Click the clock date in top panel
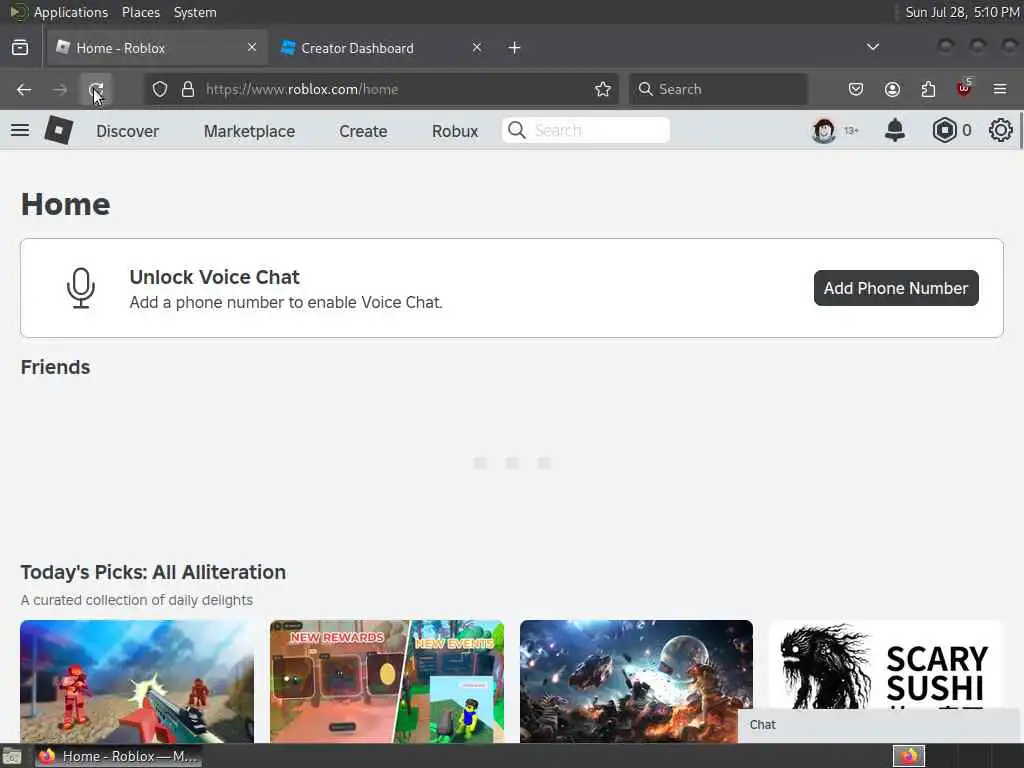The width and height of the screenshot is (1024, 768). 962,12
